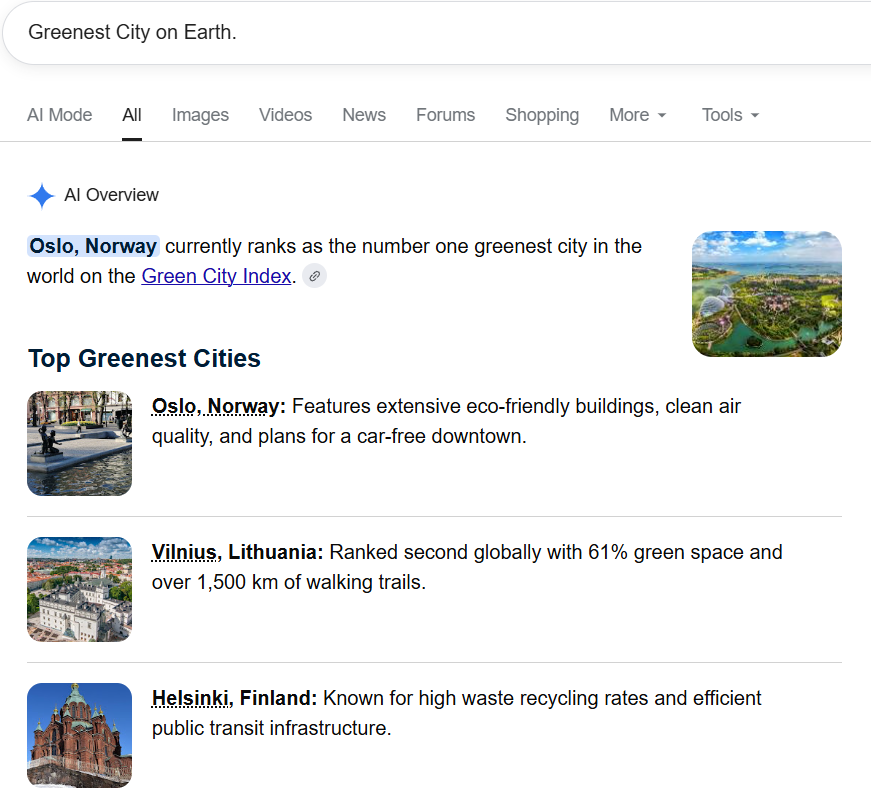Click text "quality, and plans for a car-free downtown."
Screen dimensions: 871x801
[x=339, y=436]
